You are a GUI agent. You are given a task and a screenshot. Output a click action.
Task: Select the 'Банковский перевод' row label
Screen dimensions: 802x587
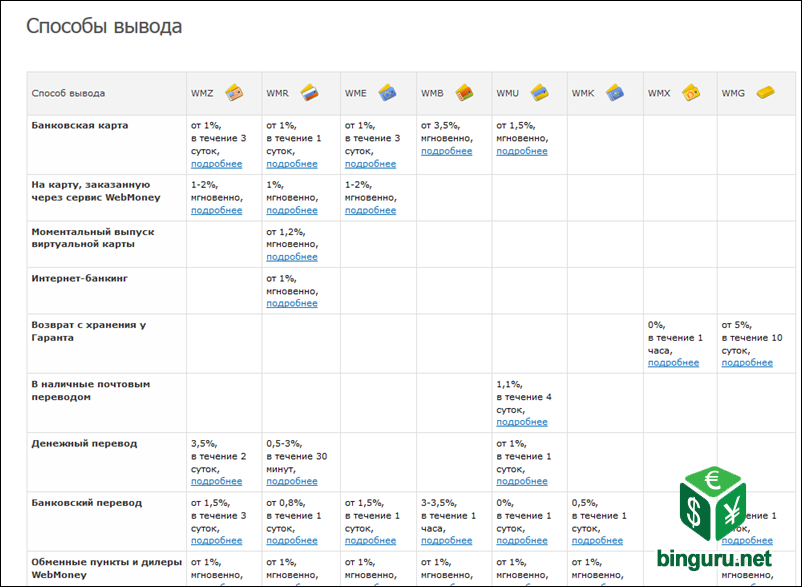[86, 503]
